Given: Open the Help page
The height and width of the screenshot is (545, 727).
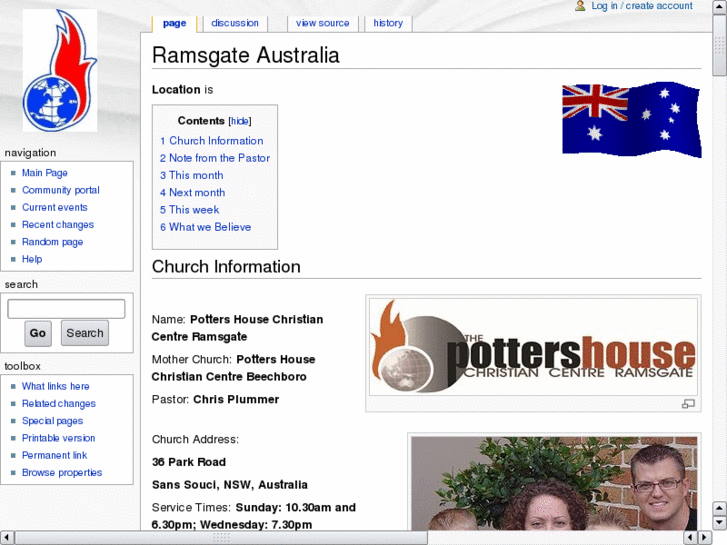Looking at the screenshot, I should [32, 259].
